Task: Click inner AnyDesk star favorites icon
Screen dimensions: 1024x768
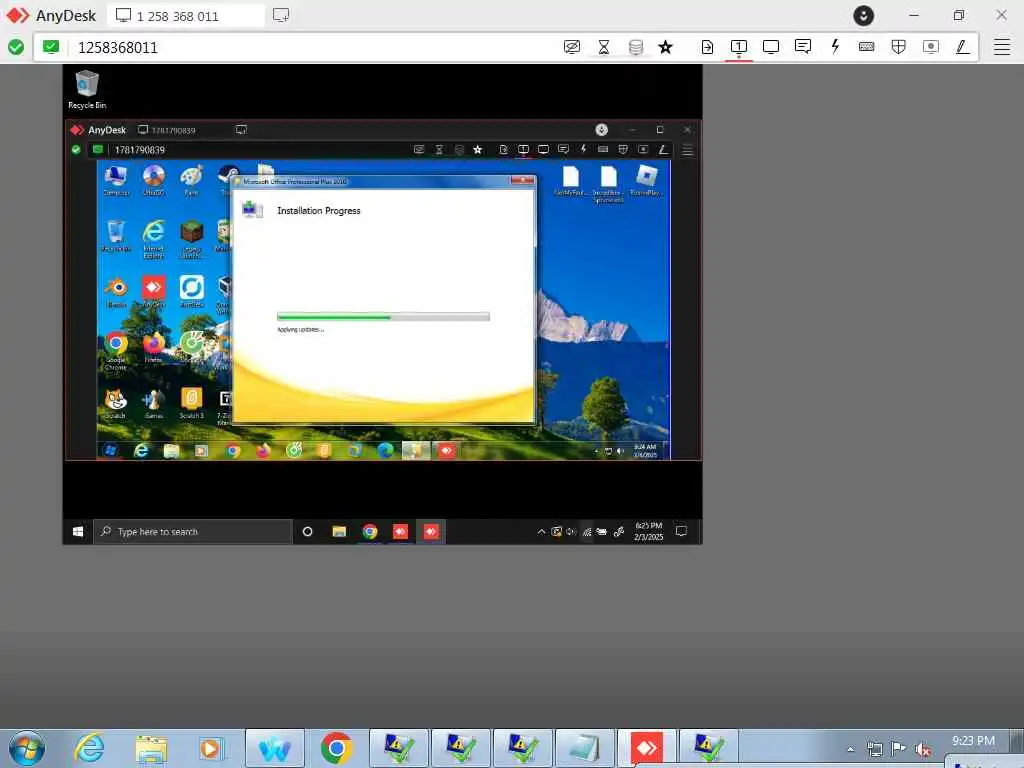Action: pos(478,150)
